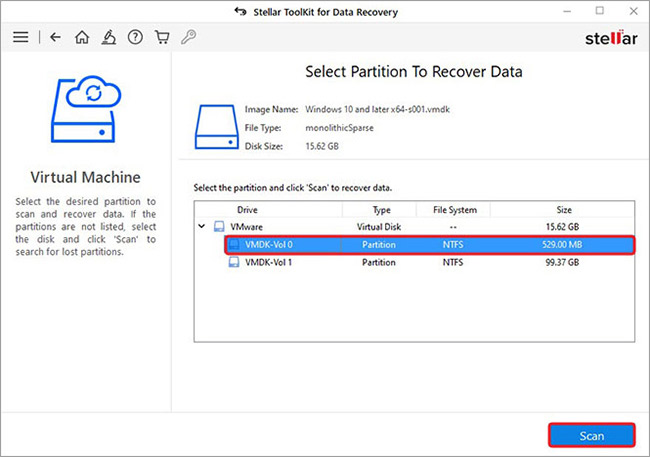Click Partition type in VMDK-Vol 1 row
This screenshot has width=650, height=457.
tap(378, 262)
